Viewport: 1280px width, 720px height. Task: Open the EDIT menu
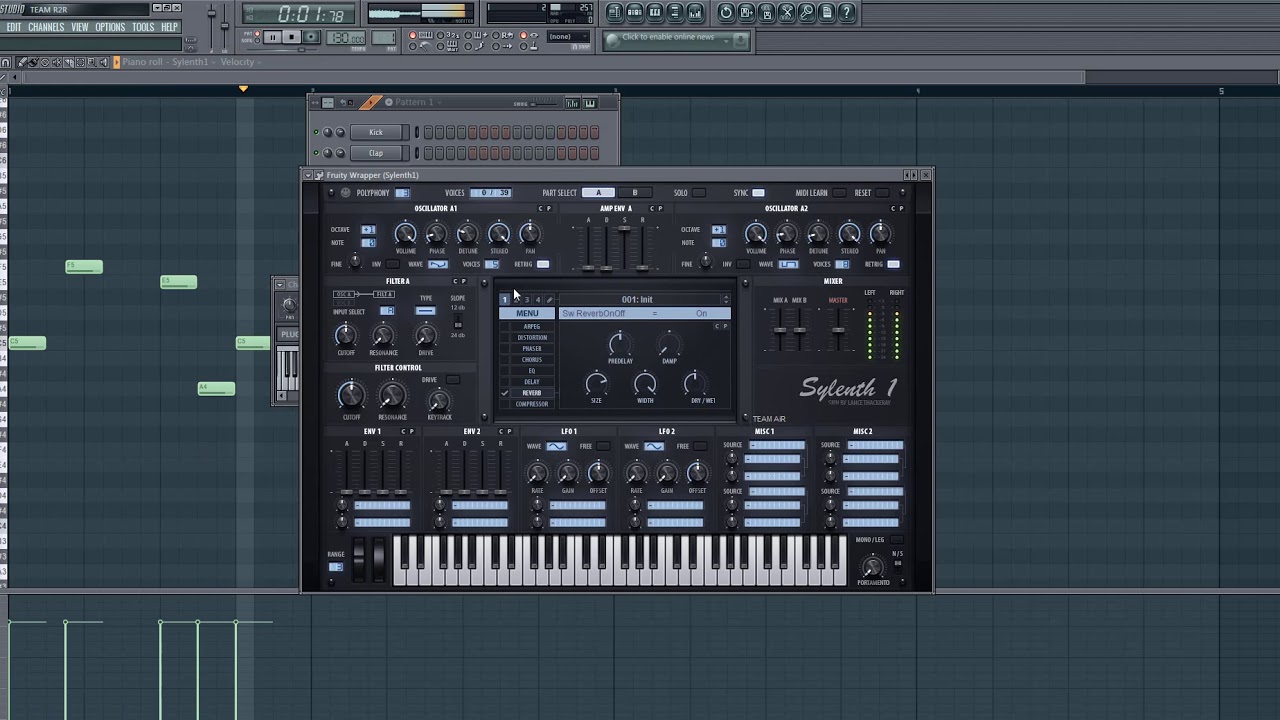(14, 27)
